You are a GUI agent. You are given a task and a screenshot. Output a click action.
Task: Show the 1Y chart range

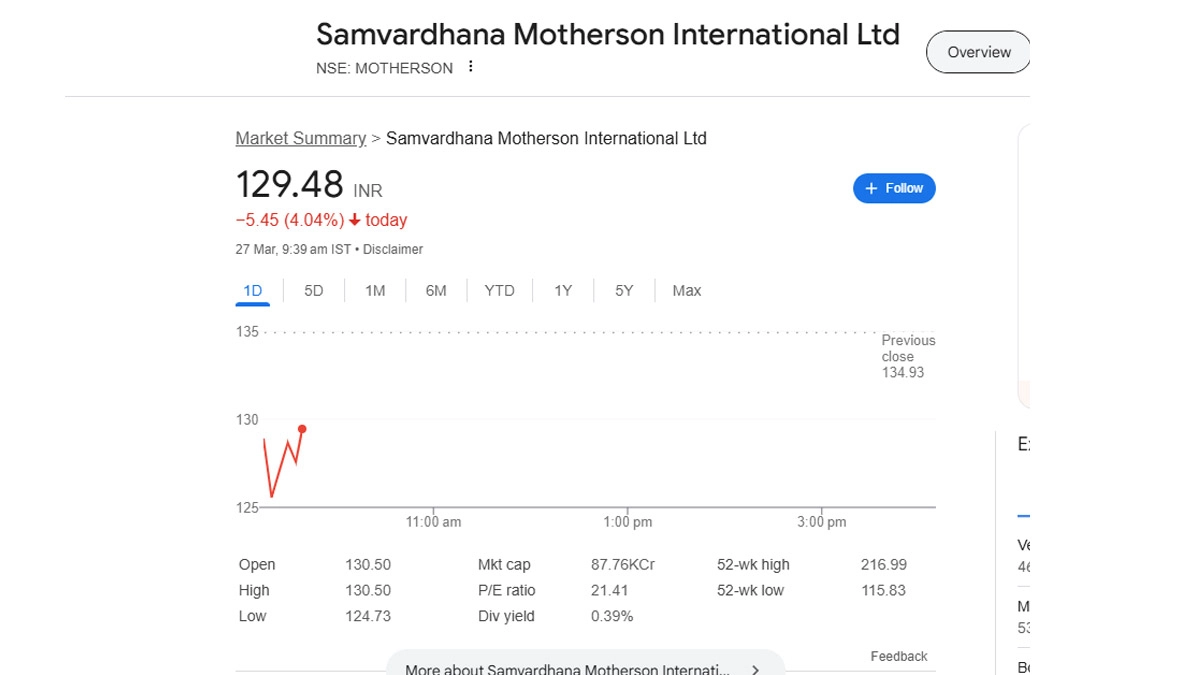coord(563,291)
